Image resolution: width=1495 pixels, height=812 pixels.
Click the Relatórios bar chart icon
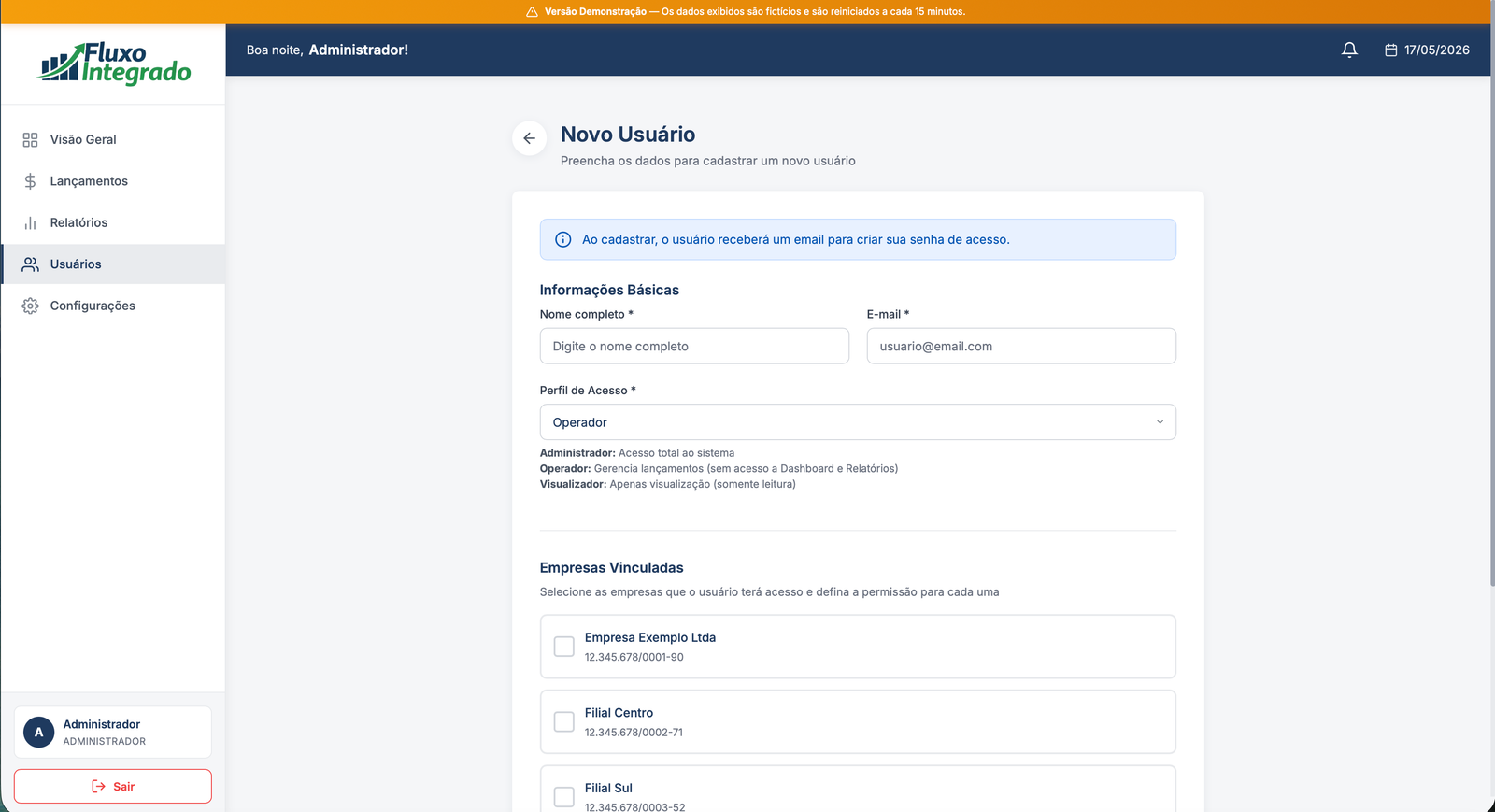pyautogui.click(x=30, y=222)
